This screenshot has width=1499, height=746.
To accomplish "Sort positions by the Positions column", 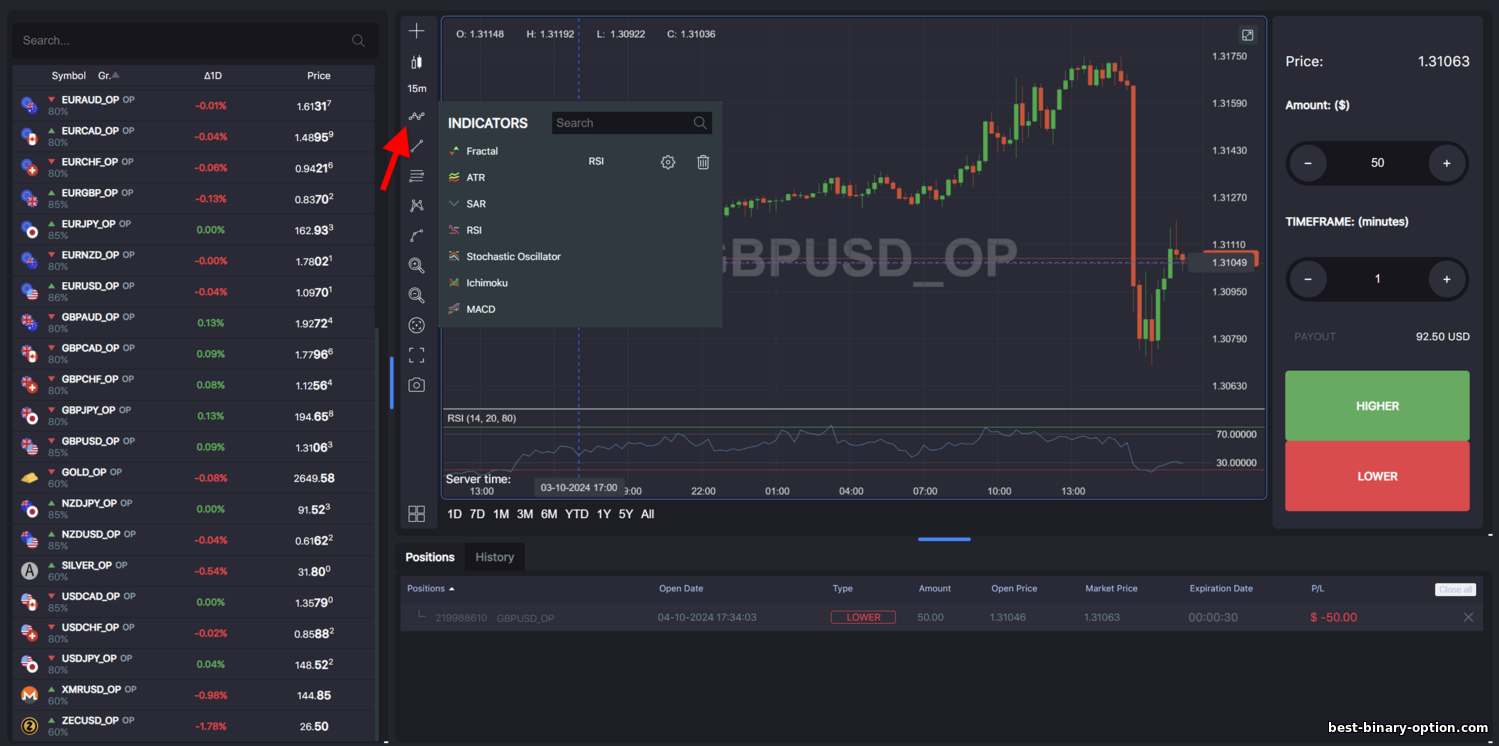I will pos(431,589).
